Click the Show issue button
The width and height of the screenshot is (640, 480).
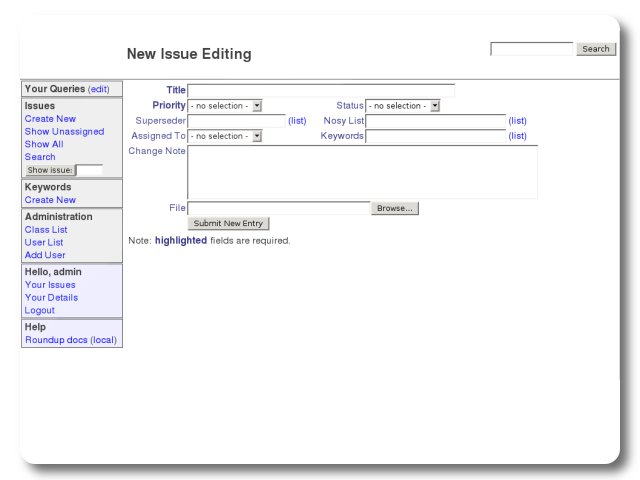(x=49, y=170)
